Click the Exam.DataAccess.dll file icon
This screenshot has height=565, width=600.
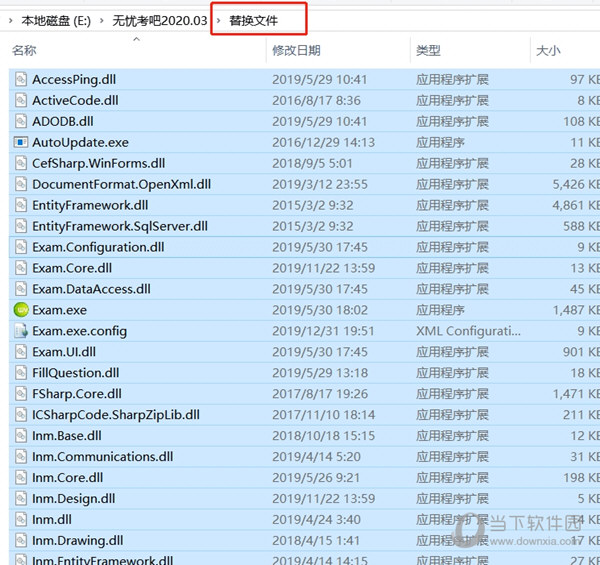pyautogui.click(x=21, y=289)
